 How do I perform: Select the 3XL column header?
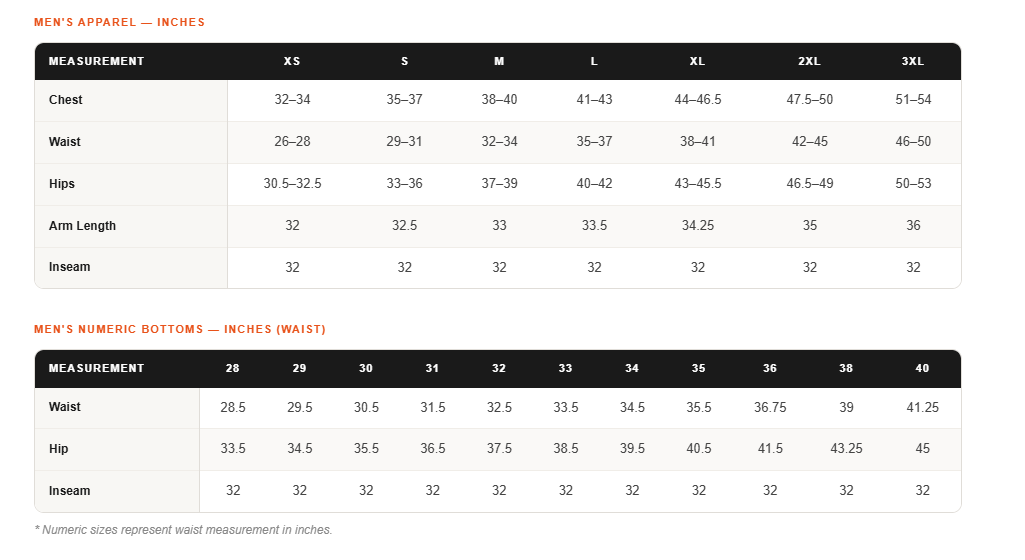click(913, 61)
